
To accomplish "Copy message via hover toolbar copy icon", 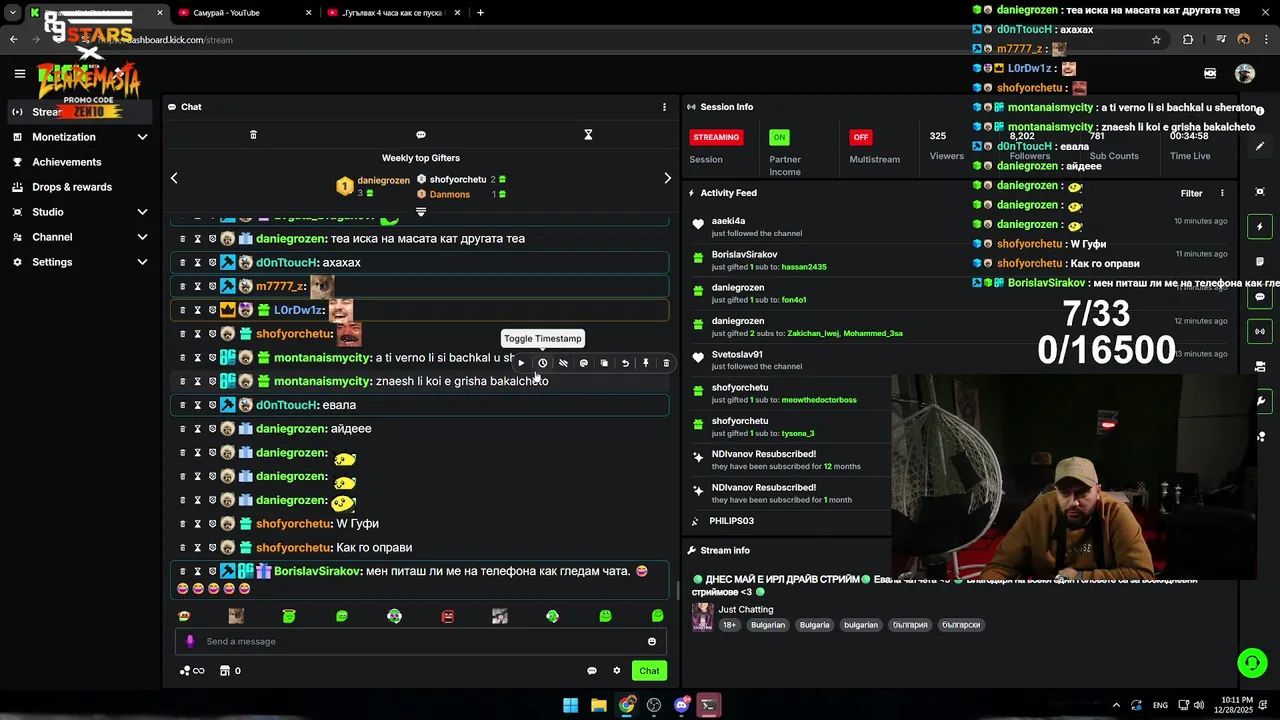I will click(604, 363).
